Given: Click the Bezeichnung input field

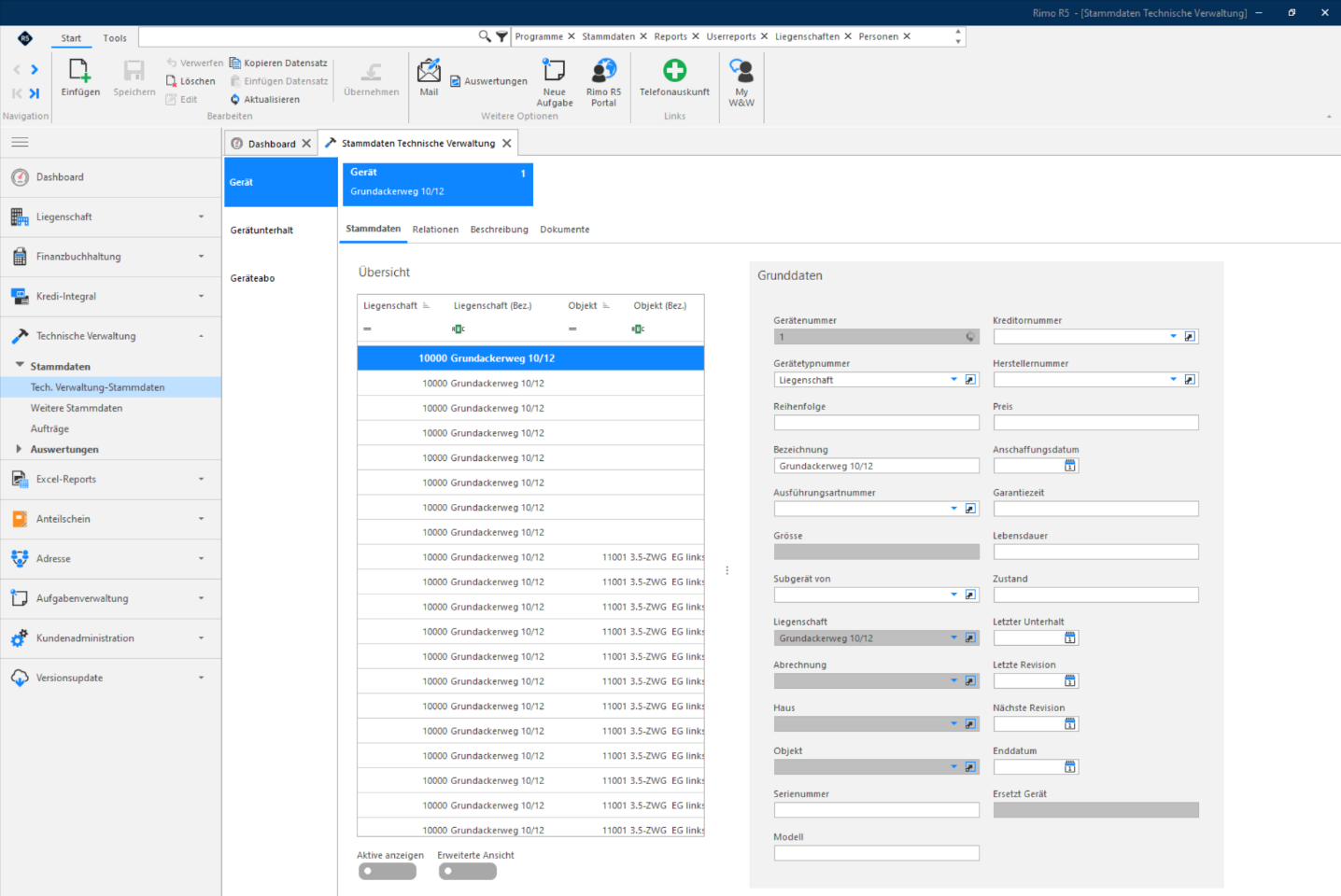Looking at the screenshot, I should click(877, 466).
